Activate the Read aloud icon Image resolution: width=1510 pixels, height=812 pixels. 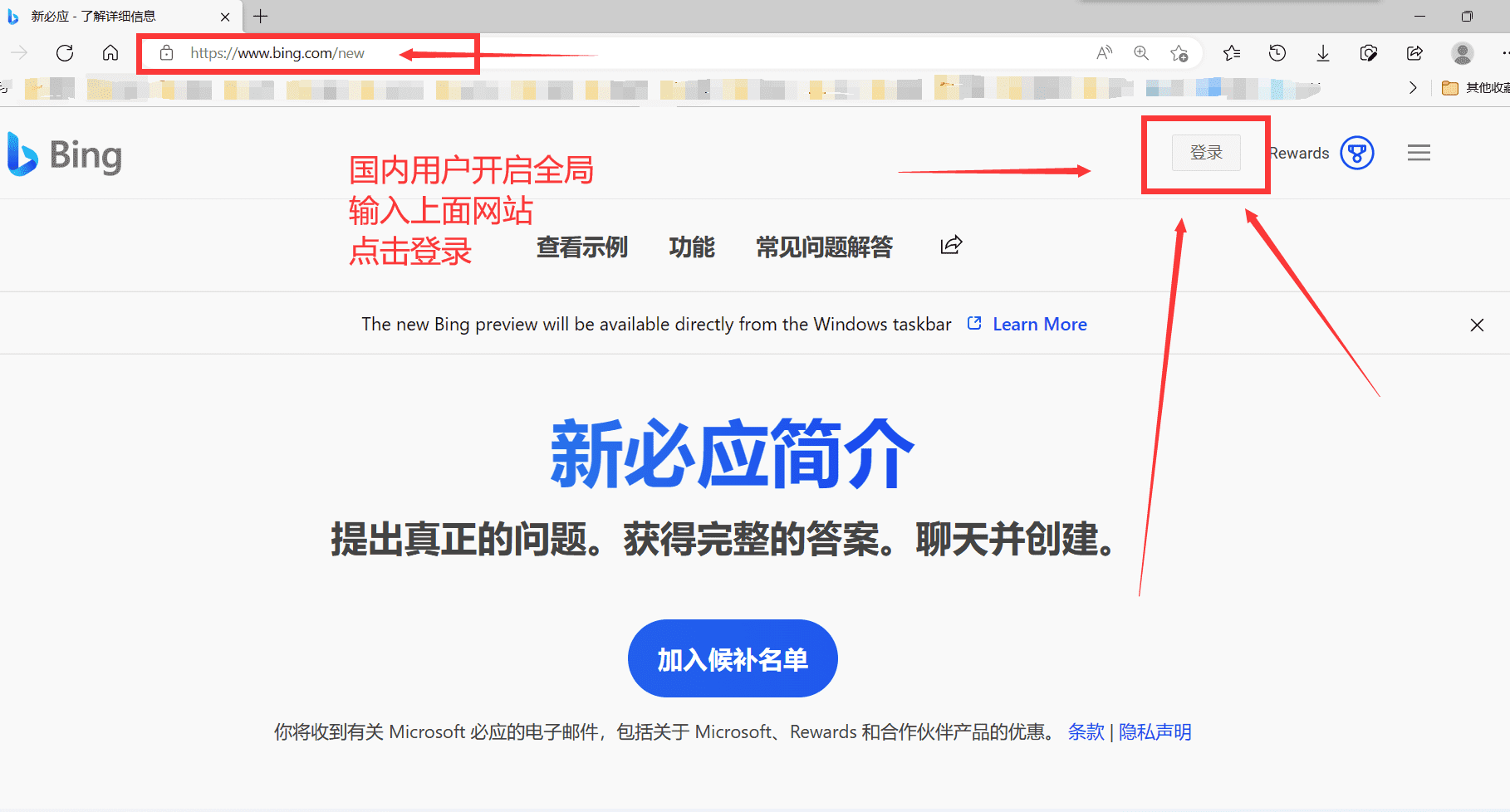pos(1104,53)
